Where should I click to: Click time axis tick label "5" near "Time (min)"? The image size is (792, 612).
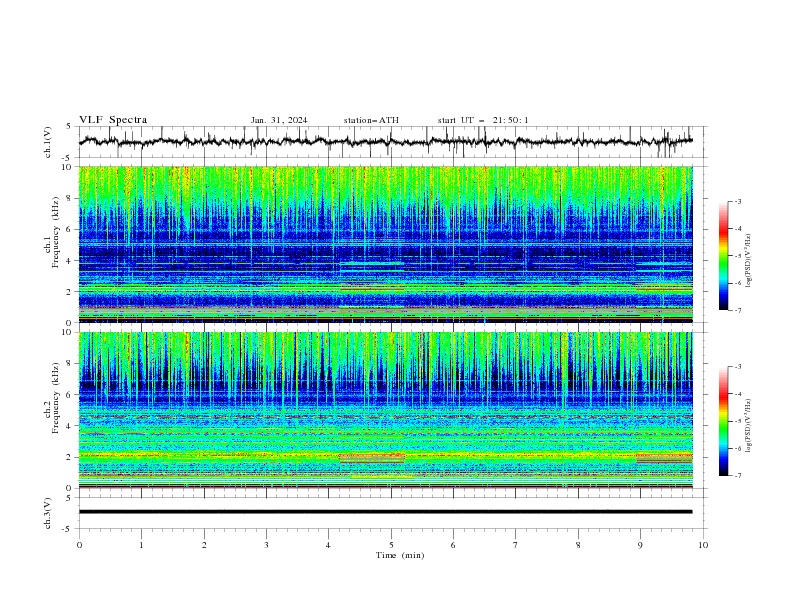click(x=391, y=545)
